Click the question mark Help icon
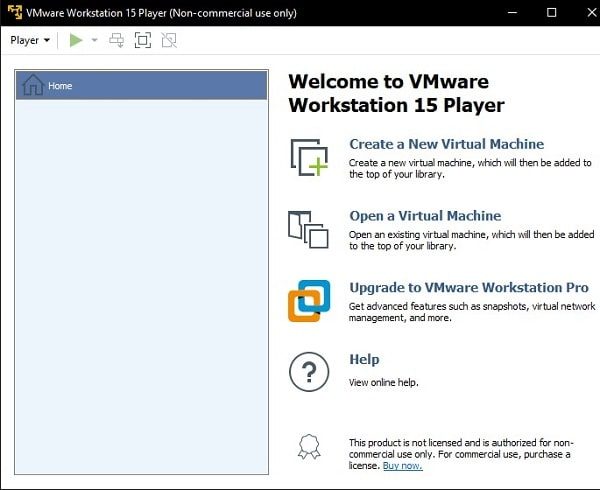The image size is (600, 490). (309, 372)
